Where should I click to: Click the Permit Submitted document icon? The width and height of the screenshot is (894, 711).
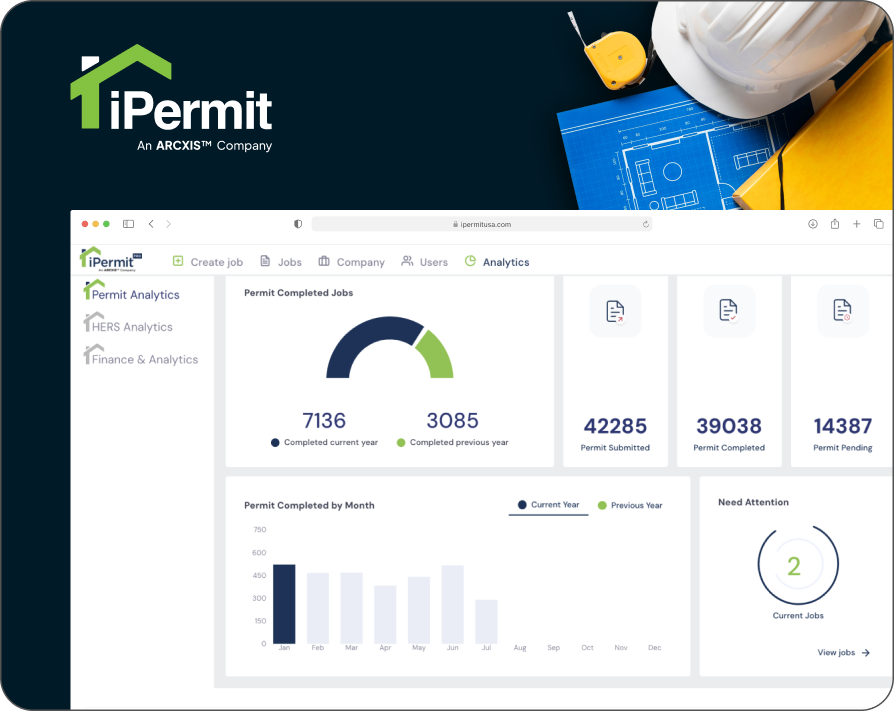(x=615, y=311)
